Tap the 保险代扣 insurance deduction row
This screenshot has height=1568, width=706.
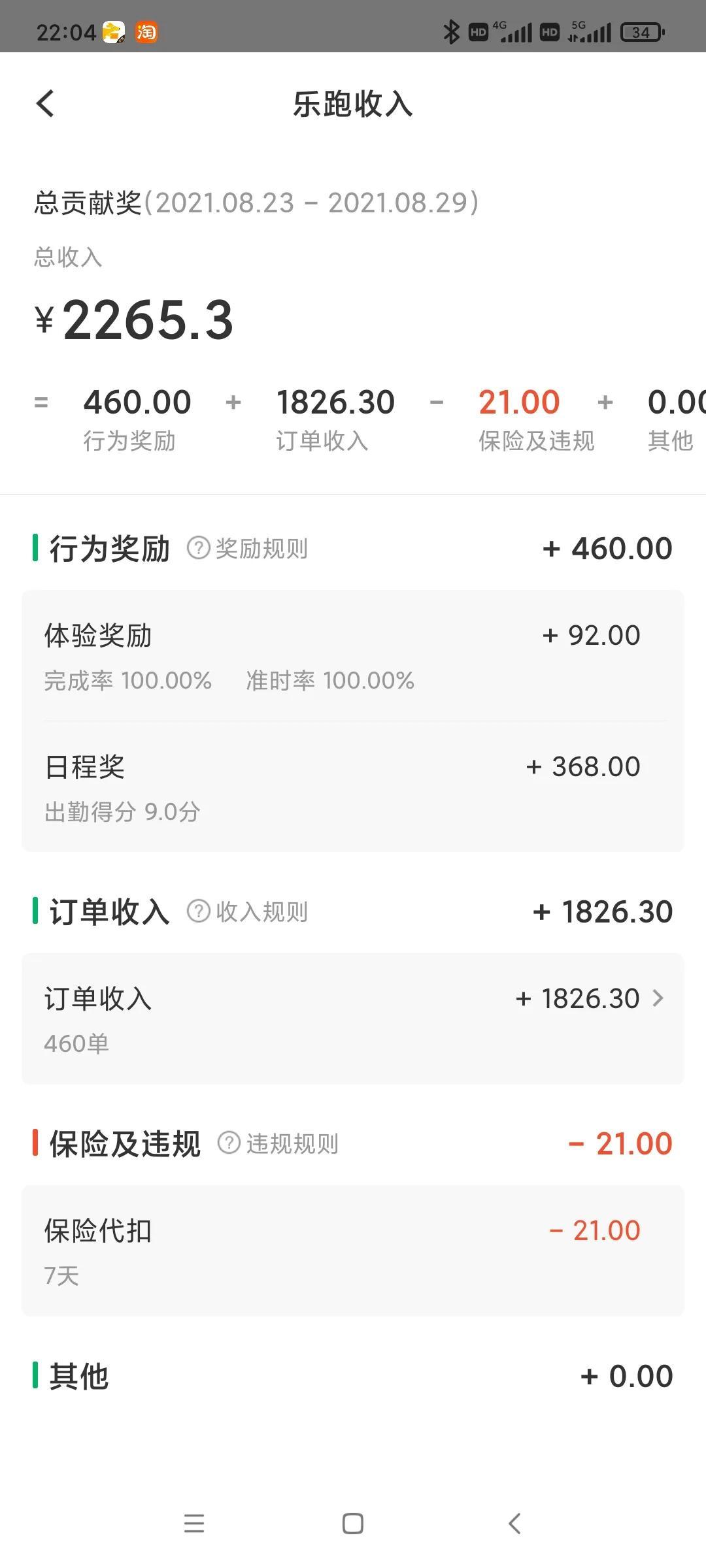pyautogui.click(x=353, y=1250)
